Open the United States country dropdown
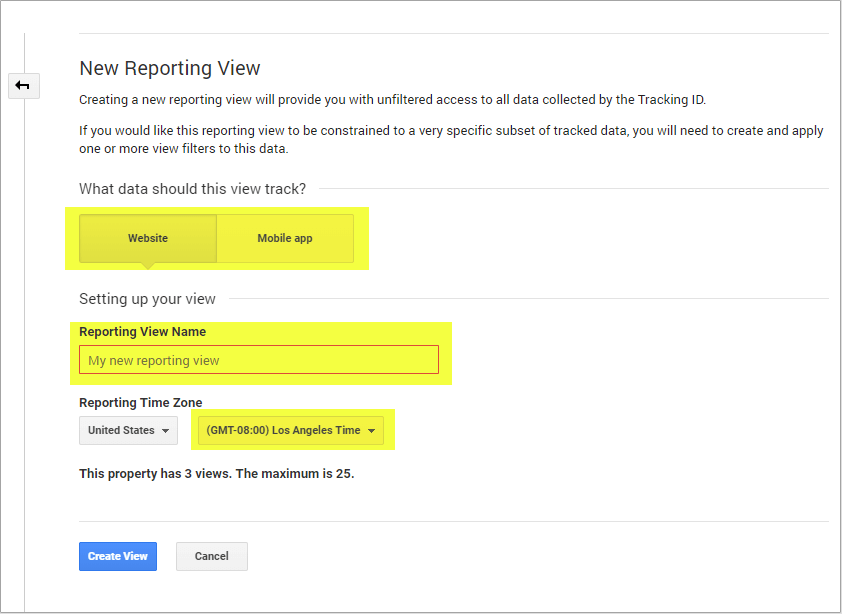 (x=128, y=430)
